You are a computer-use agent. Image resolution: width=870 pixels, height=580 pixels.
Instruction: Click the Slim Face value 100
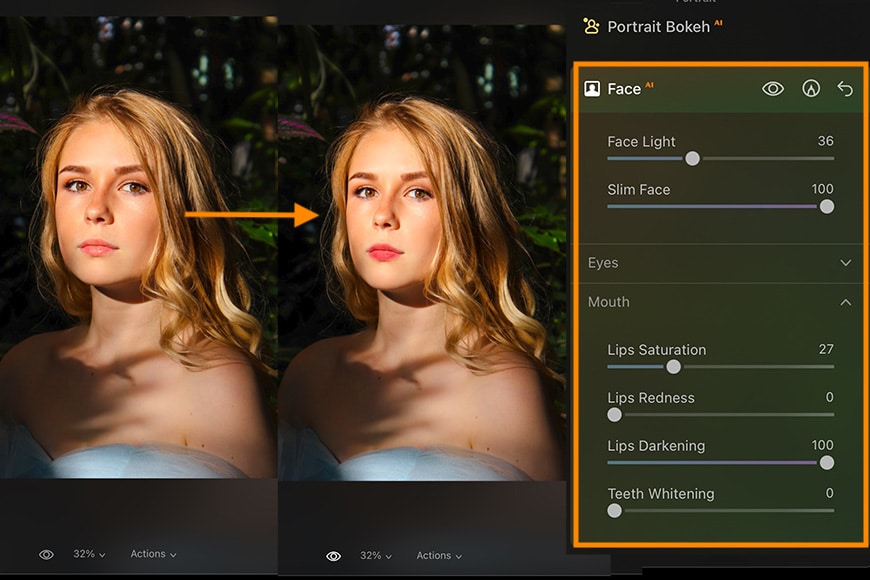point(822,189)
